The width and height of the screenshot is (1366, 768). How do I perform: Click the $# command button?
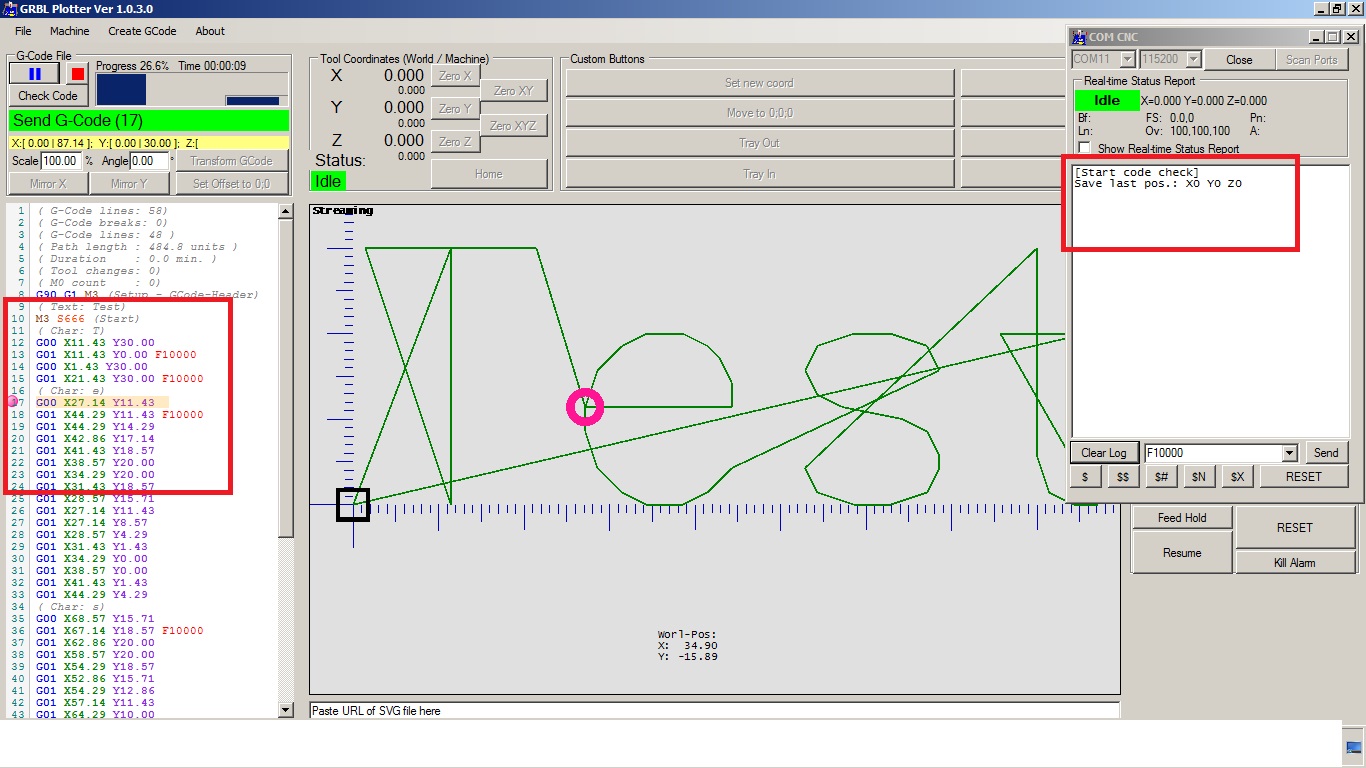tap(1161, 477)
